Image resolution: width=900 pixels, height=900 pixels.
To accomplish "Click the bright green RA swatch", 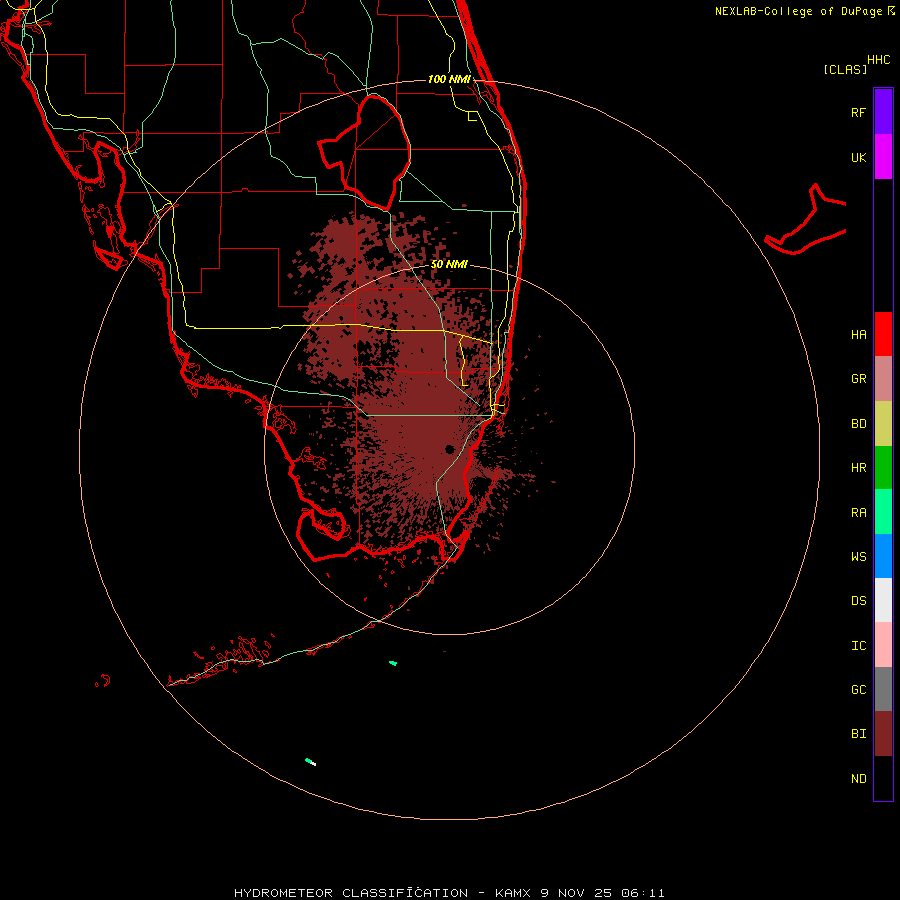I will tap(883, 512).
